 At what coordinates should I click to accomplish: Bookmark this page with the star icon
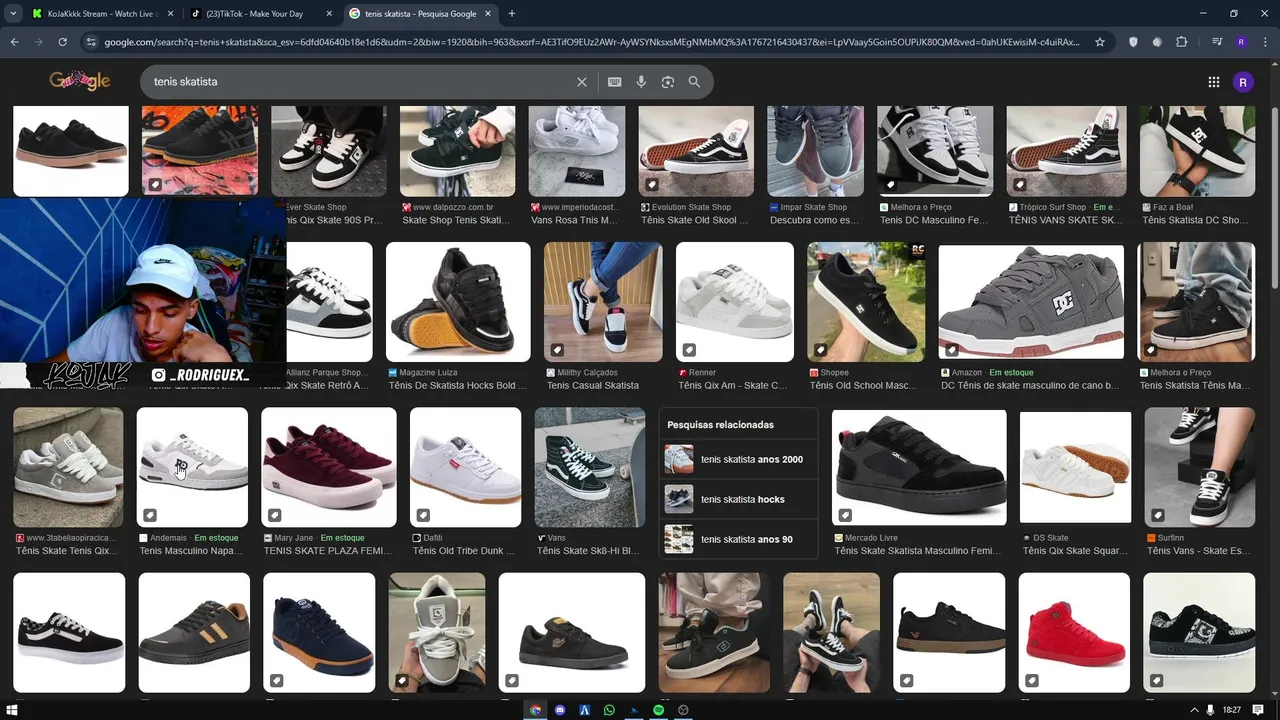pyautogui.click(x=1100, y=42)
